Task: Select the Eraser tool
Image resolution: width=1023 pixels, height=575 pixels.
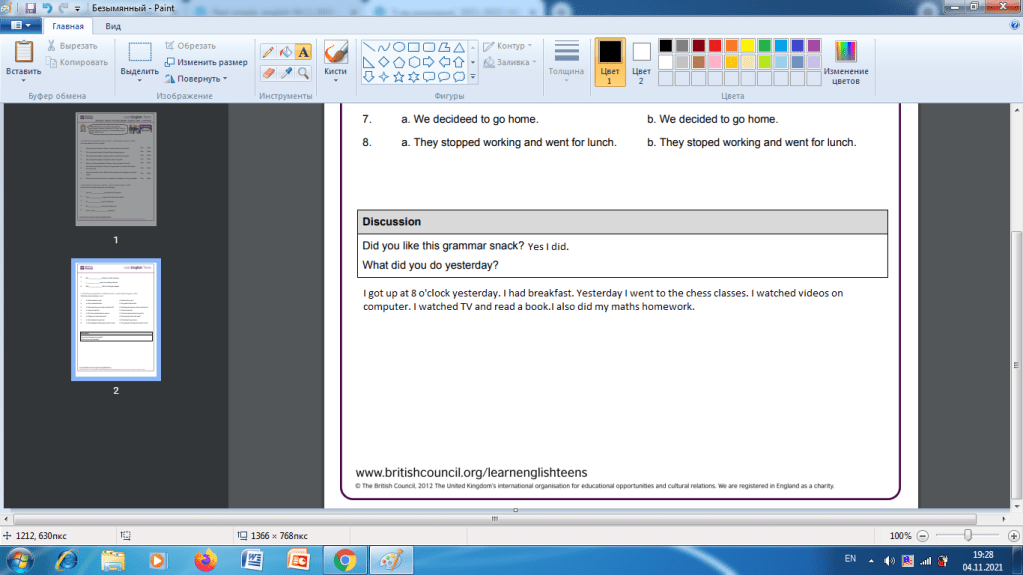Action: click(268, 73)
